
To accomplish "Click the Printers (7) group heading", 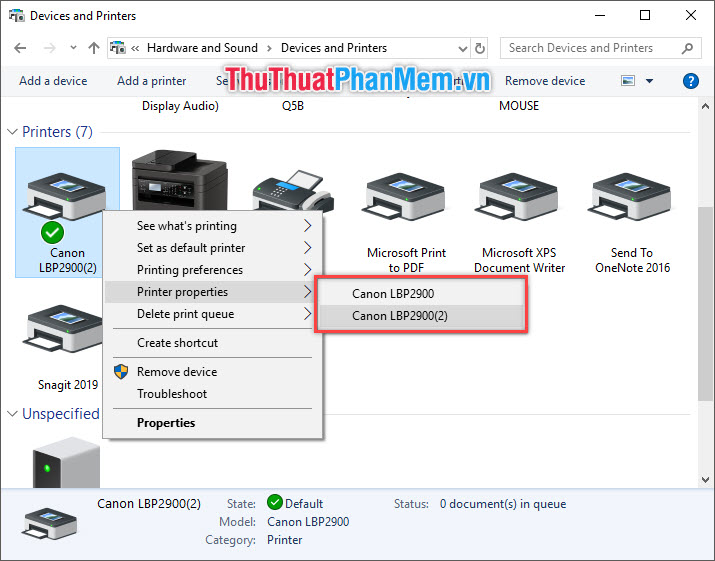I will tap(57, 132).
